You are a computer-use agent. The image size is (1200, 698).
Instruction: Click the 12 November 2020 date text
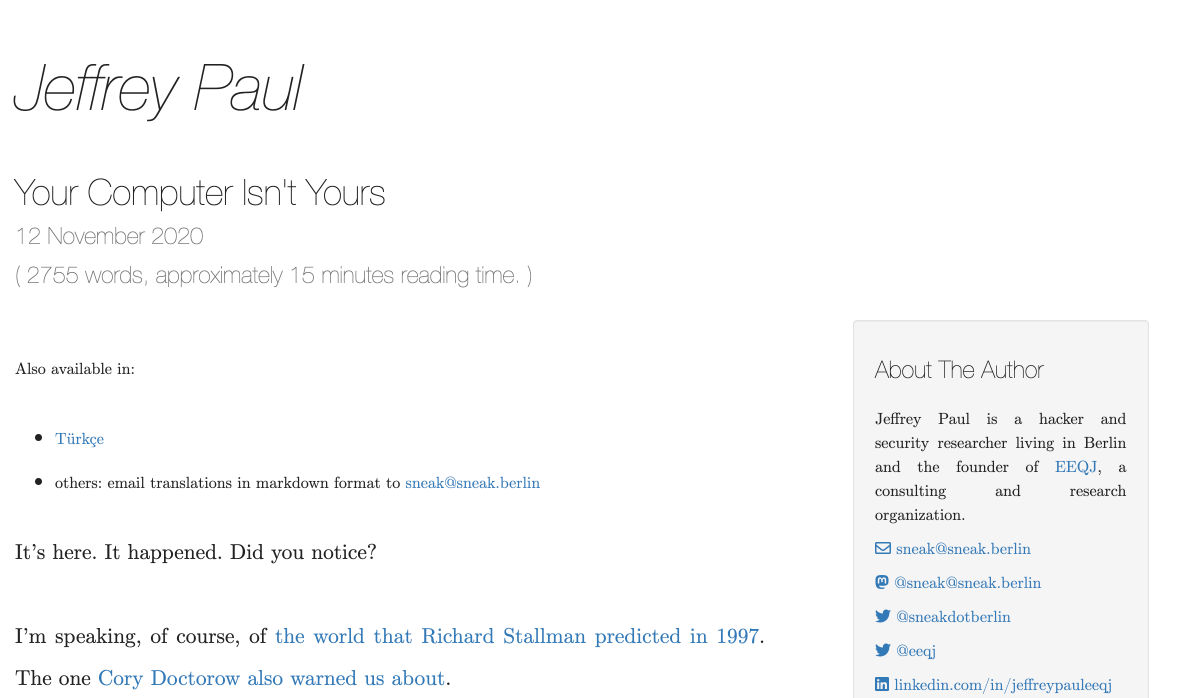click(109, 237)
